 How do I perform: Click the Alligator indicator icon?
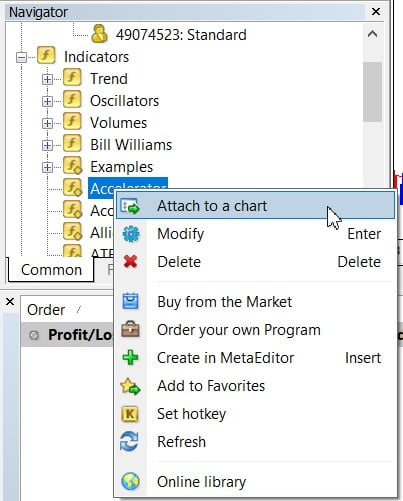73,232
